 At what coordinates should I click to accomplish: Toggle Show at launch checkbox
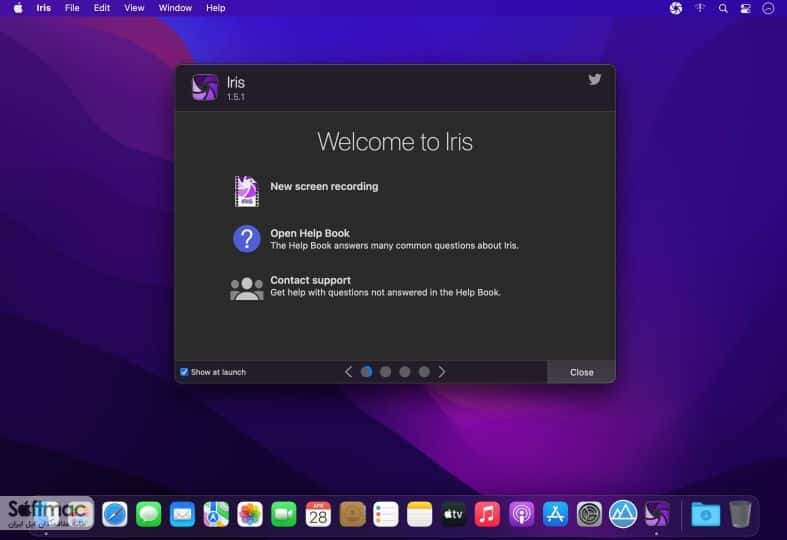(184, 372)
